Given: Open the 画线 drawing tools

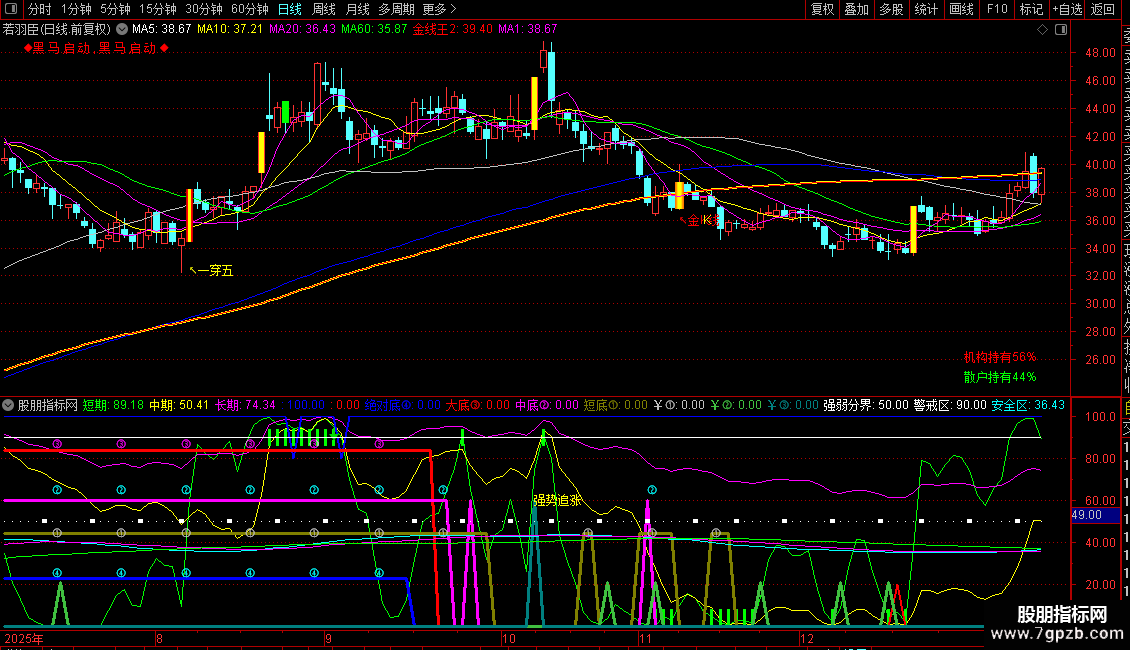Looking at the screenshot, I should [x=961, y=9].
